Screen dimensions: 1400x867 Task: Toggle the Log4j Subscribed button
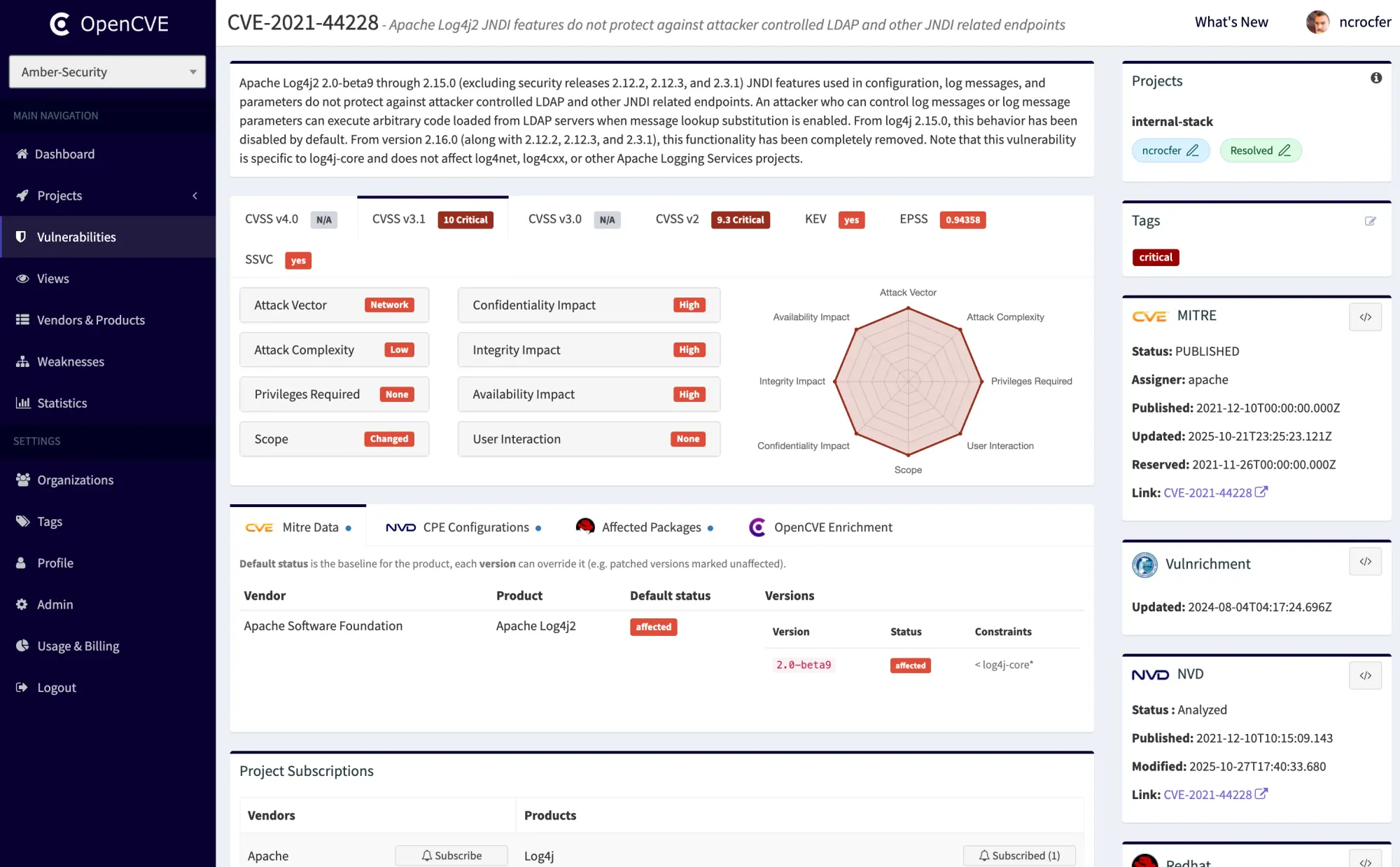tap(1018, 855)
